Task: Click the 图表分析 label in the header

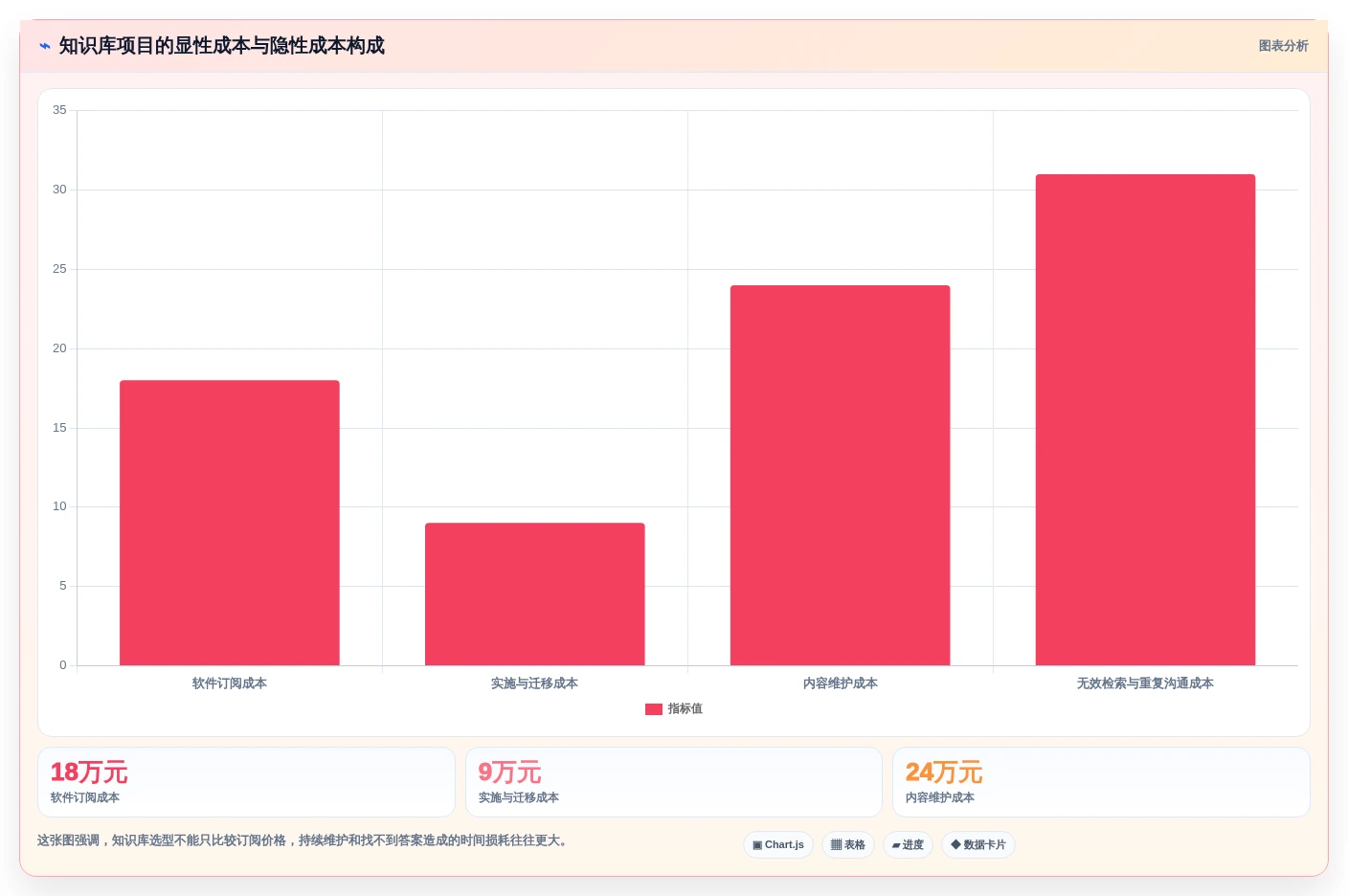Action: point(1283,46)
